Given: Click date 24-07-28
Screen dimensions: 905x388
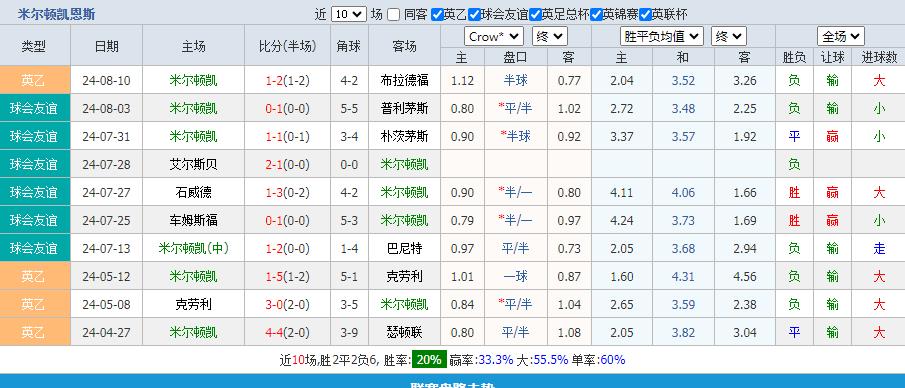Looking at the screenshot, I should (106, 165).
